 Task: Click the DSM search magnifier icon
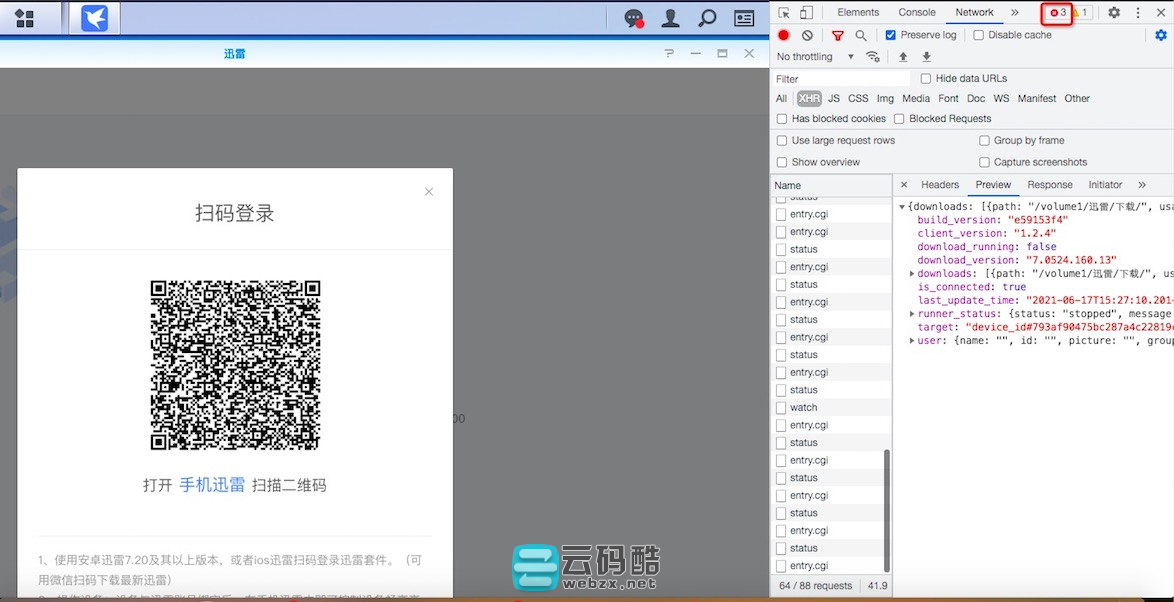[707, 18]
